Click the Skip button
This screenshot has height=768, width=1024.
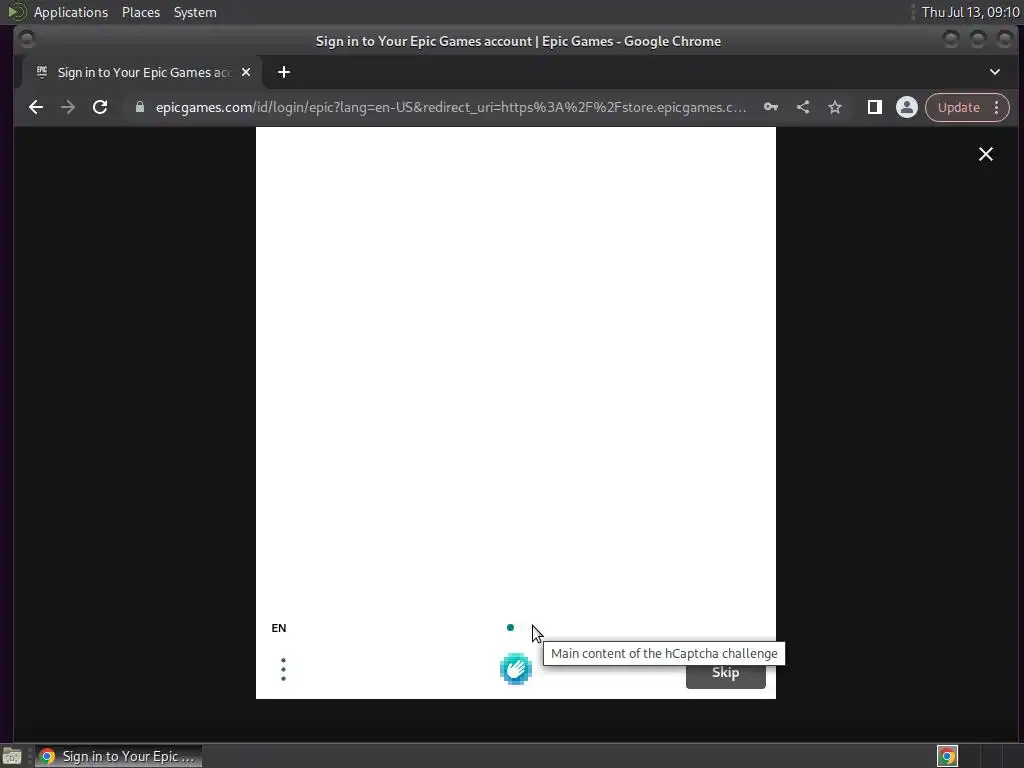click(x=726, y=673)
